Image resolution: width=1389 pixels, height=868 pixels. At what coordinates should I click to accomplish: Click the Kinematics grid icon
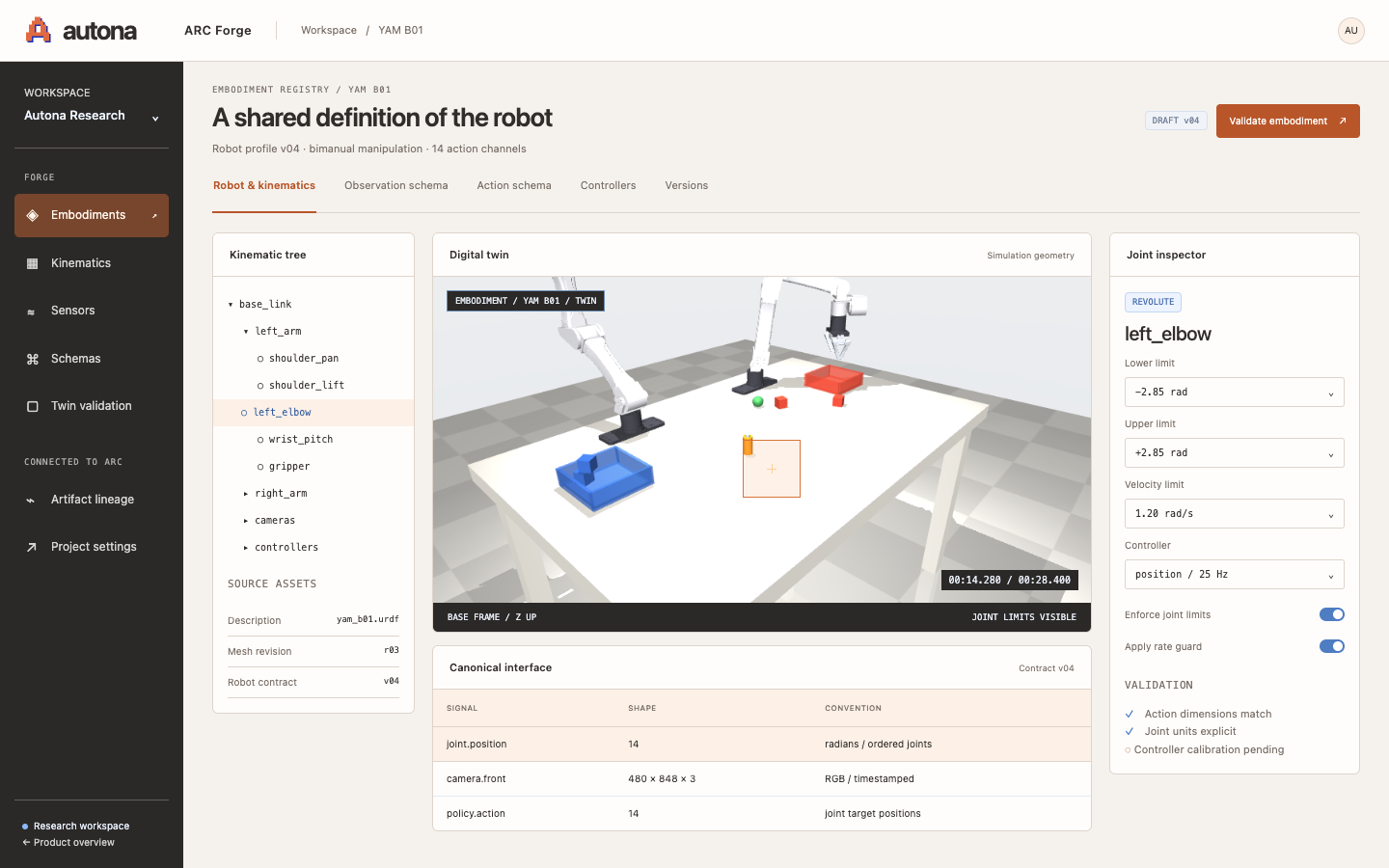tap(32, 263)
